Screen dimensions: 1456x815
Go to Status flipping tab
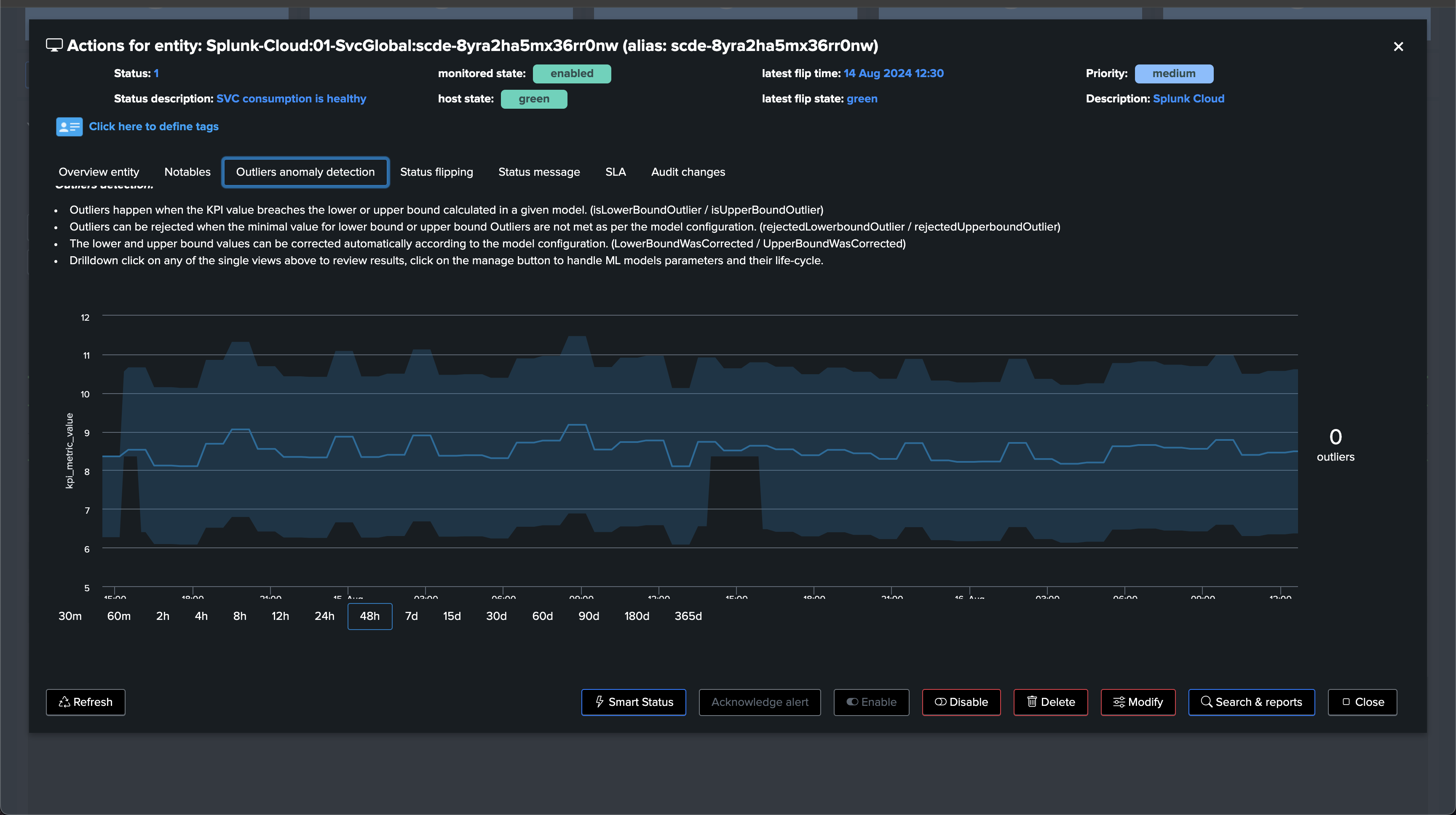pos(436,172)
